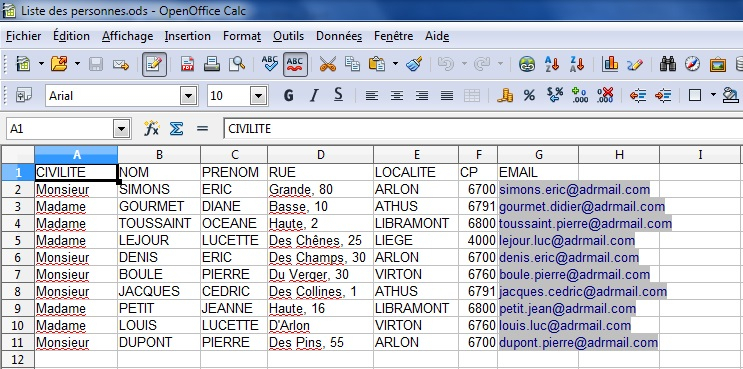
Task: Add decimal place icon
Action: click(580, 95)
